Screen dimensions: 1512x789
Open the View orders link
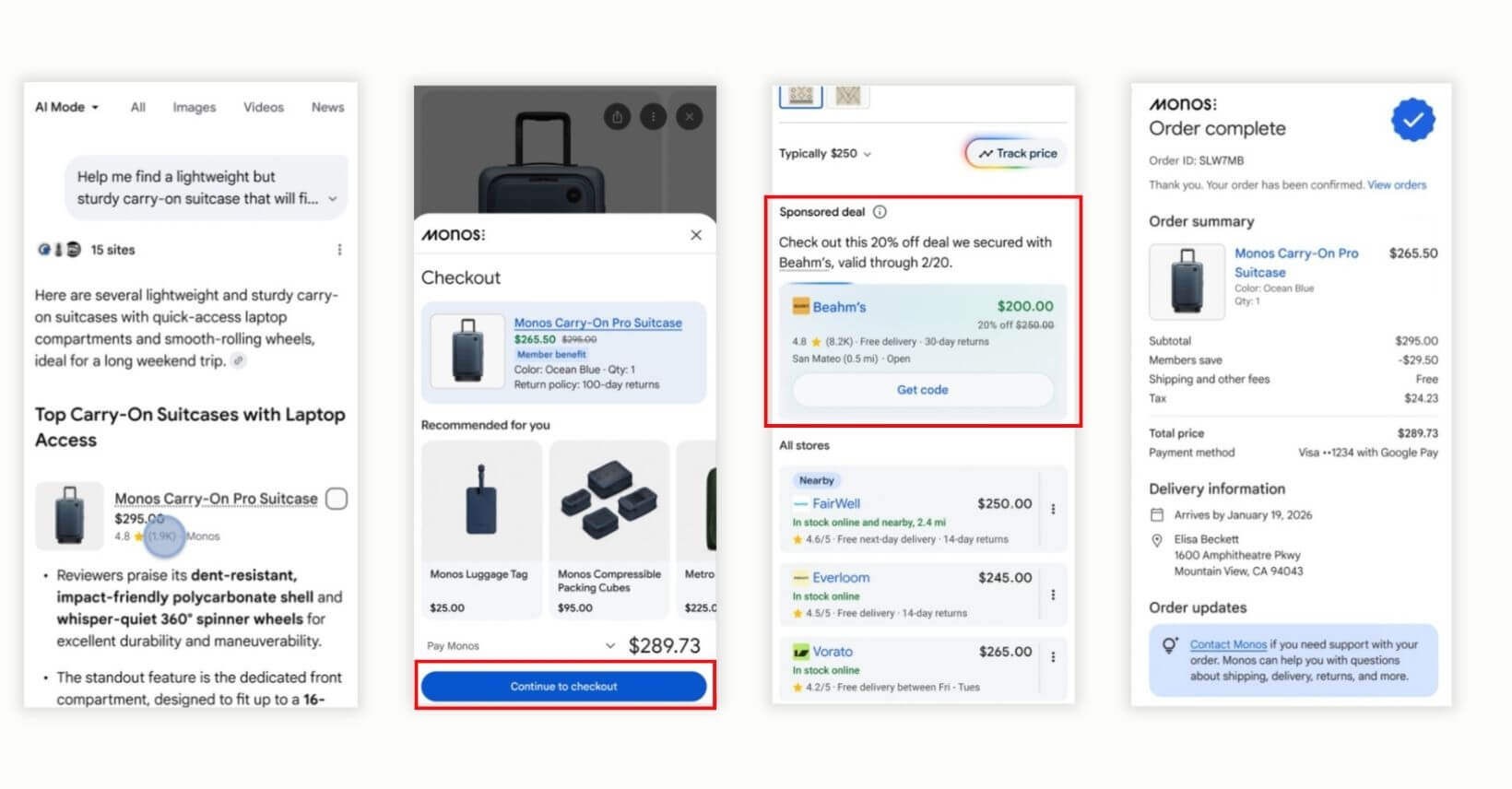coord(1398,184)
